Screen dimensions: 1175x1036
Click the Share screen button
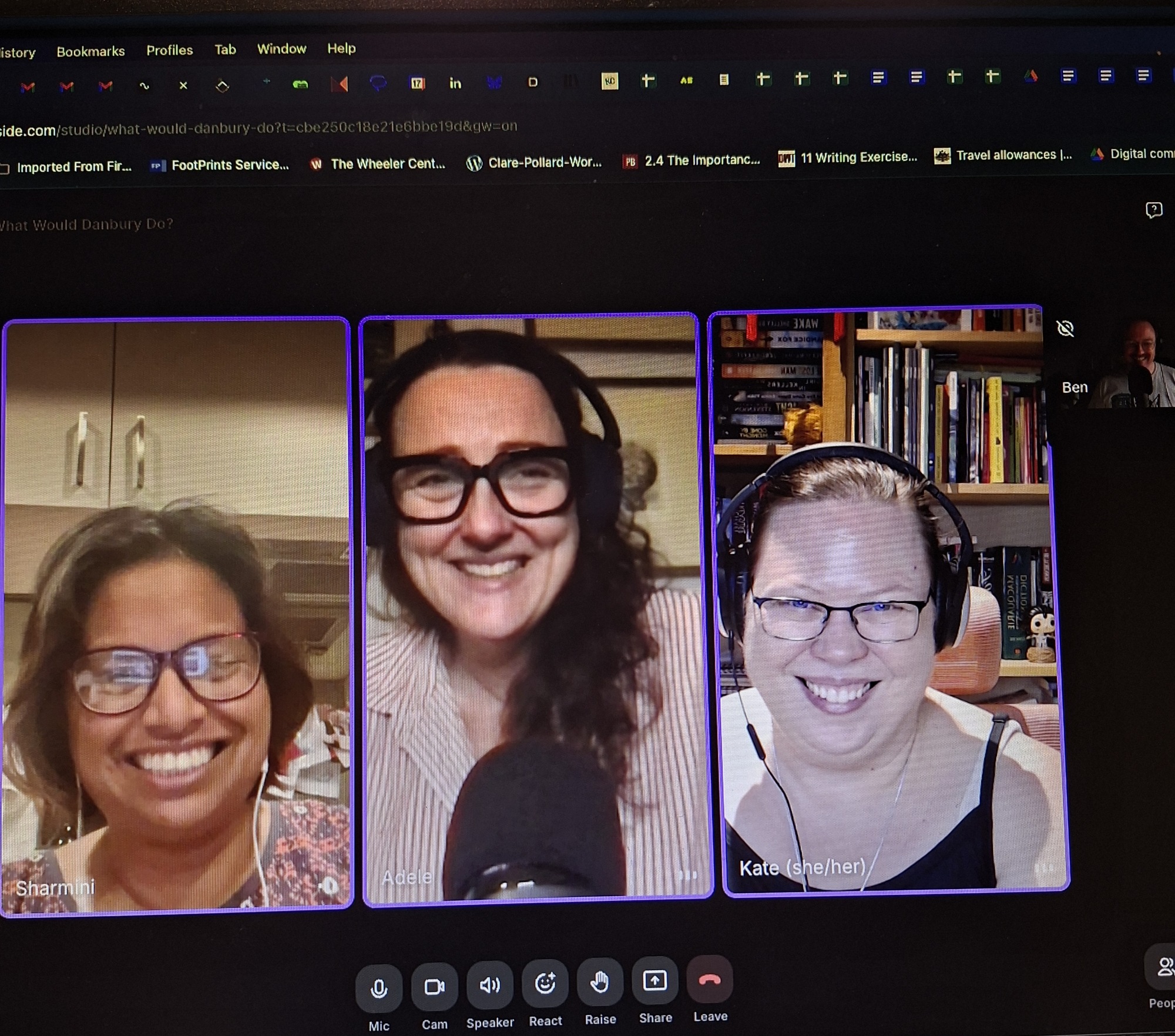coord(655,980)
